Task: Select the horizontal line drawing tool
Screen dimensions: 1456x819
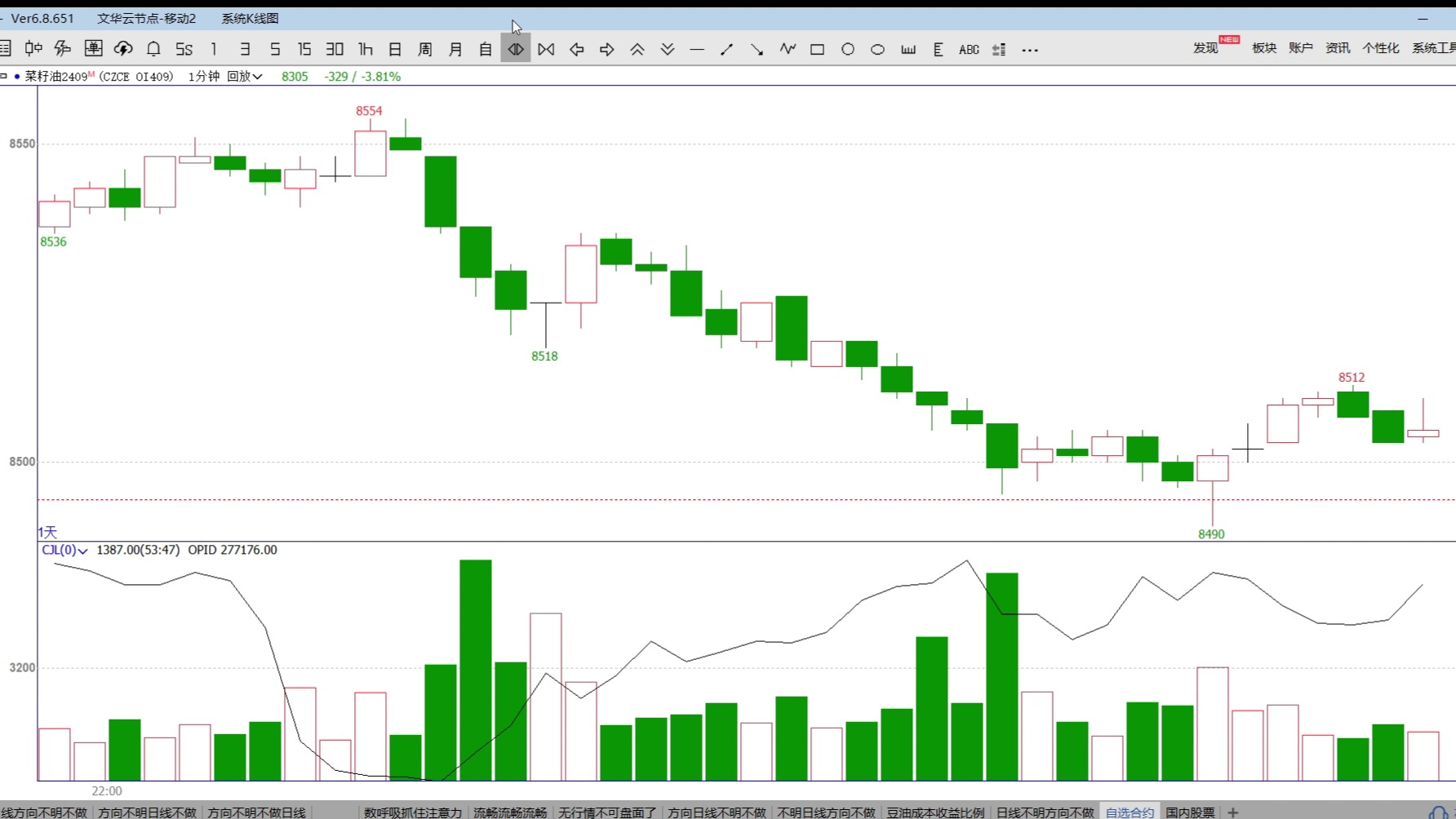Action: point(697,50)
